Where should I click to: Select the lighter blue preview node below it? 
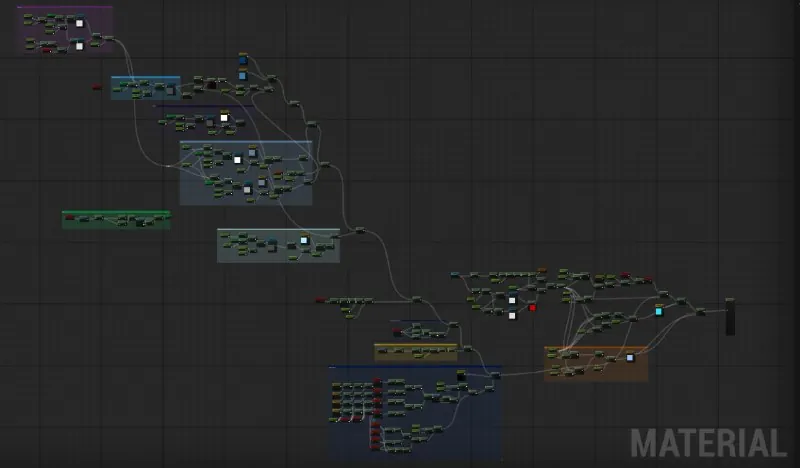point(242,75)
